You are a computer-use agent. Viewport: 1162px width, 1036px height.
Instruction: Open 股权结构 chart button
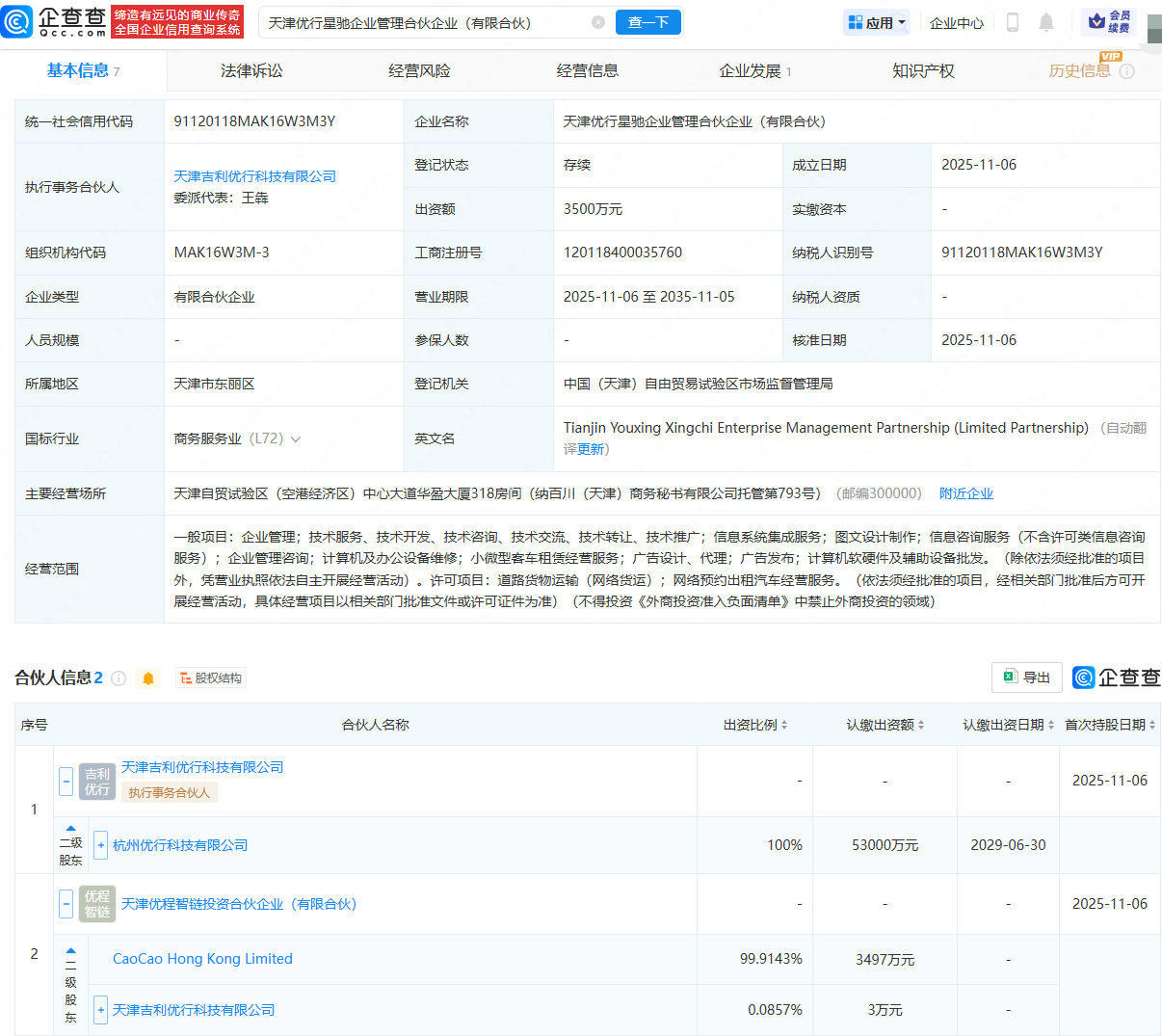211,678
